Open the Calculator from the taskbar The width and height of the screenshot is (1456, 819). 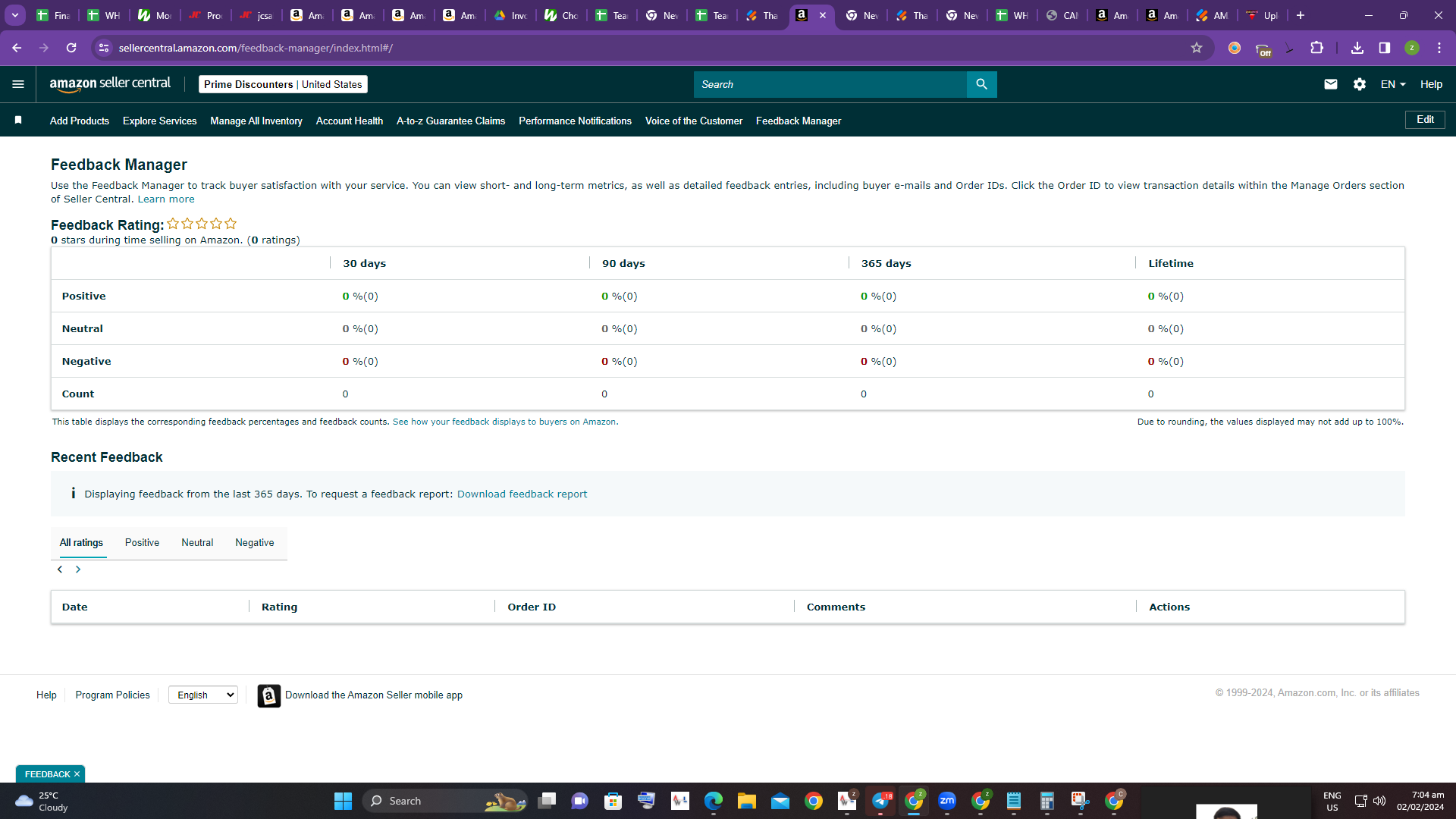coord(1047,801)
